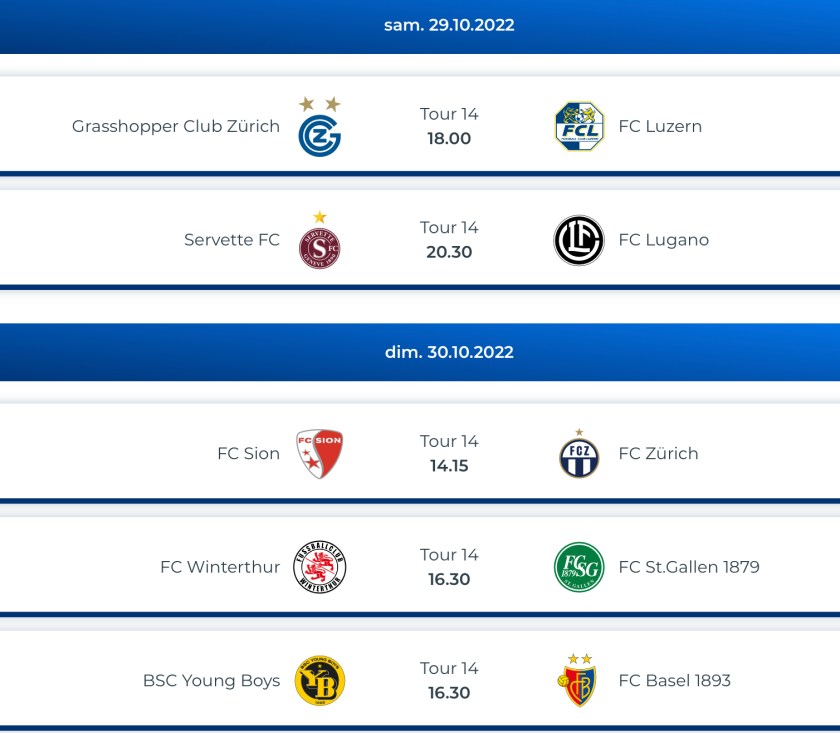Click the FC Luzern logo

(x=579, y=126)
